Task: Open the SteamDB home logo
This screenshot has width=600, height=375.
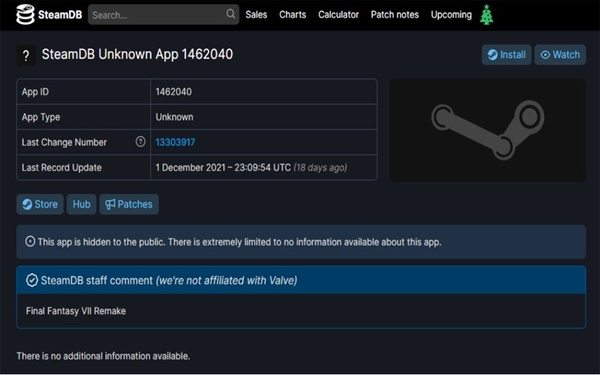Action: (x=49, y=15)
